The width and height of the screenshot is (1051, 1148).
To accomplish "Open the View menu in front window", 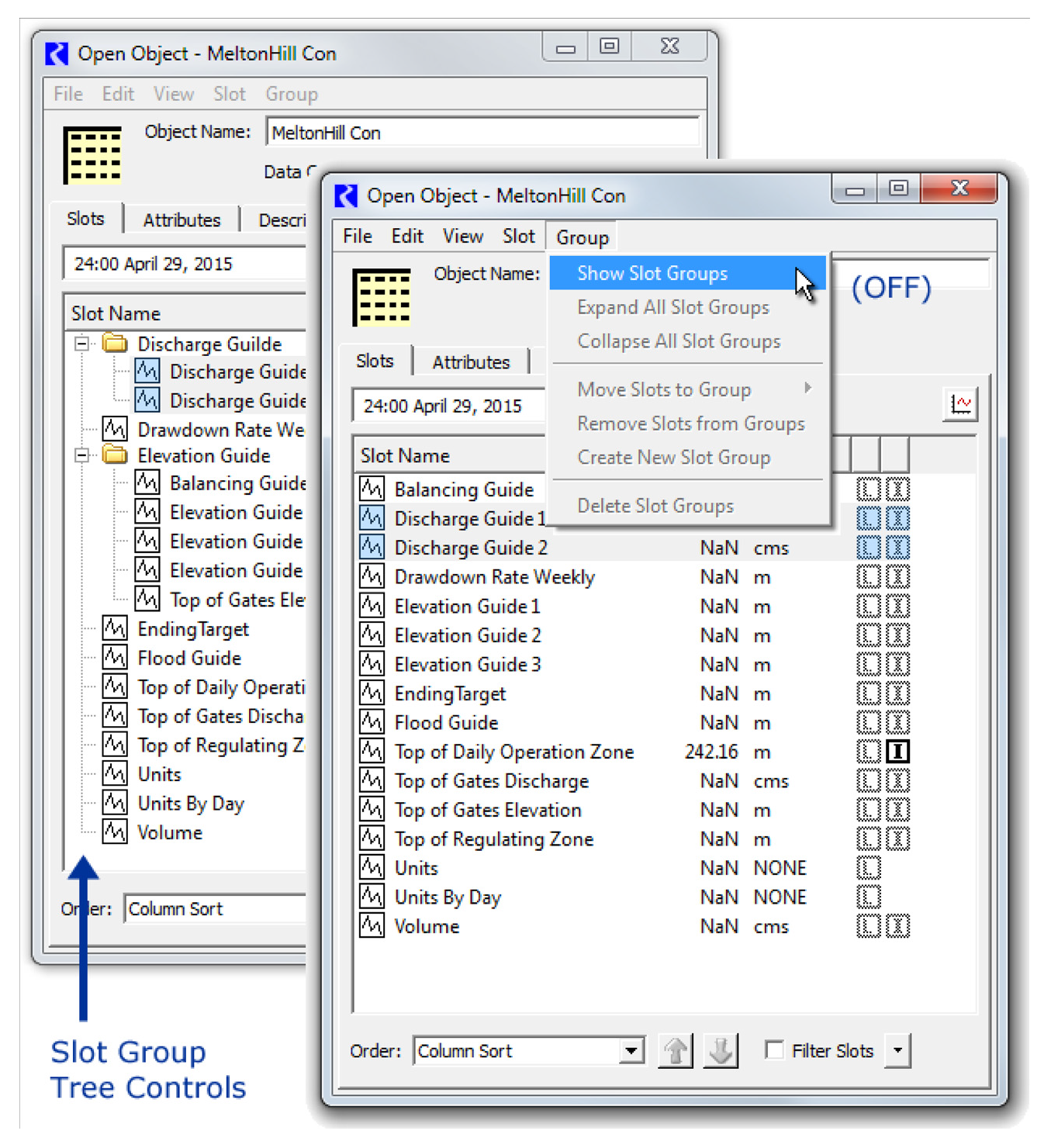I will (462, 237).
